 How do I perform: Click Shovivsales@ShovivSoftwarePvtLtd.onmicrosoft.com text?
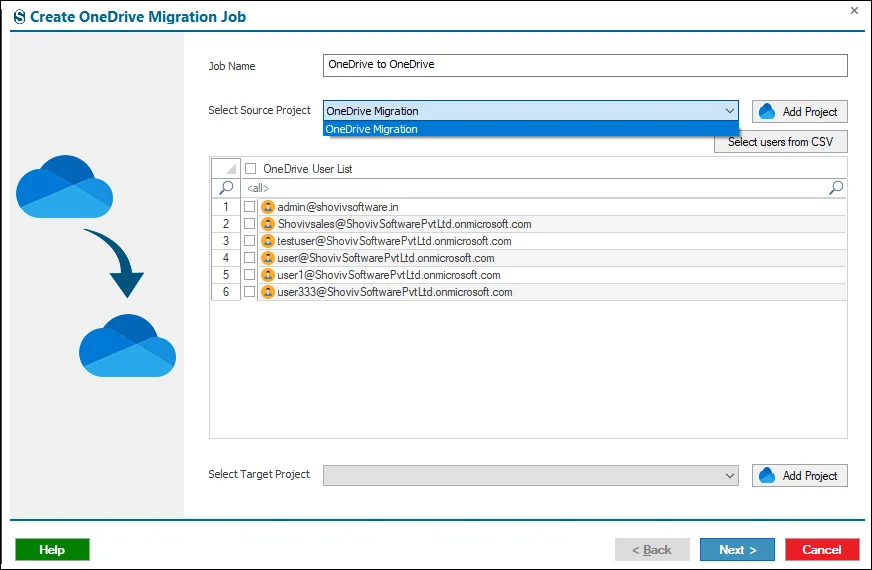(404, 224)
